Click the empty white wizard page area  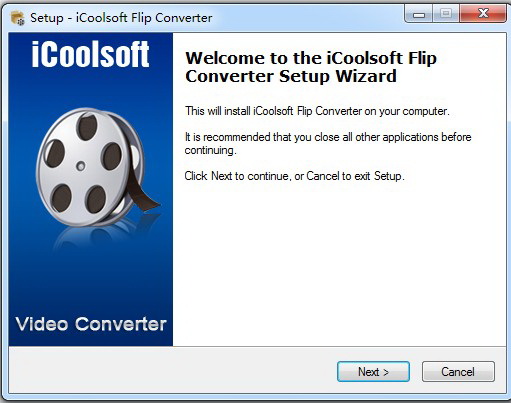[338, 263]
